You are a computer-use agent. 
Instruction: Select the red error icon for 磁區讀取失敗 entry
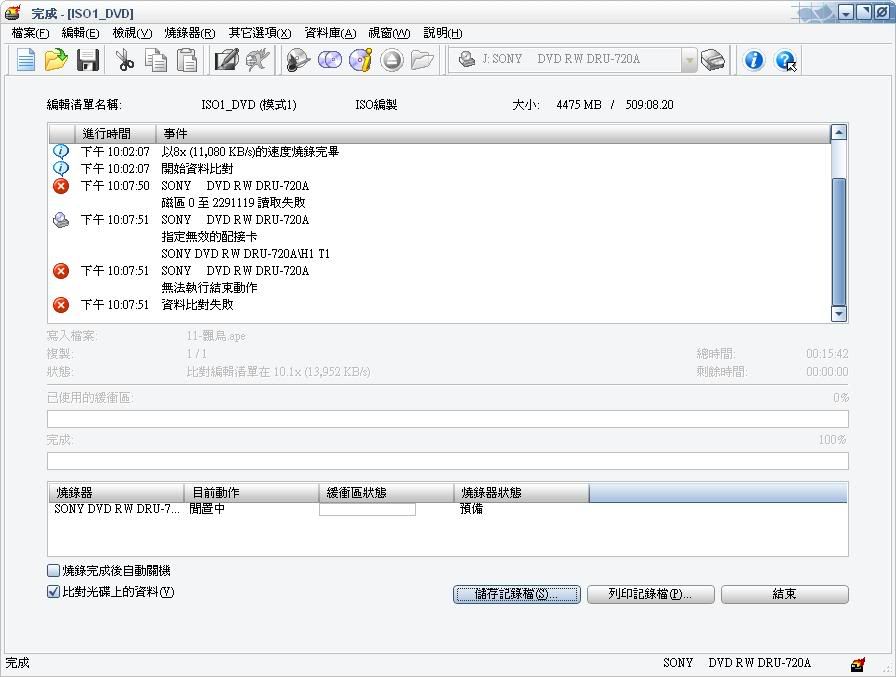coord(61,186)
